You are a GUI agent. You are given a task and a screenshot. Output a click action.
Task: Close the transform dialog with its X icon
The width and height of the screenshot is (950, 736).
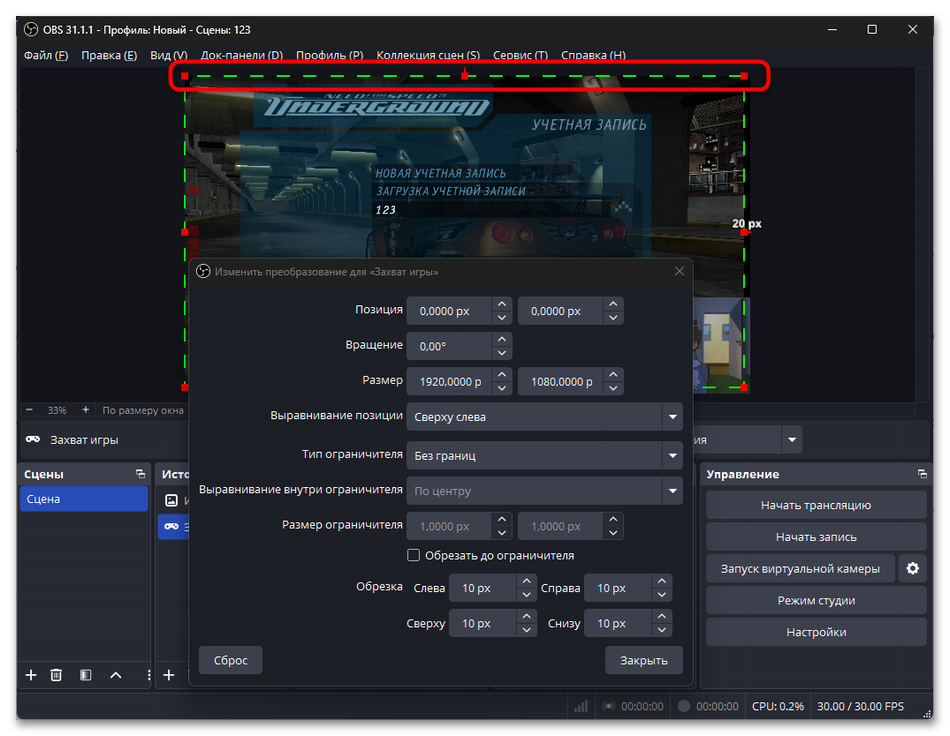pyautogui.click(x=679, y=271)
